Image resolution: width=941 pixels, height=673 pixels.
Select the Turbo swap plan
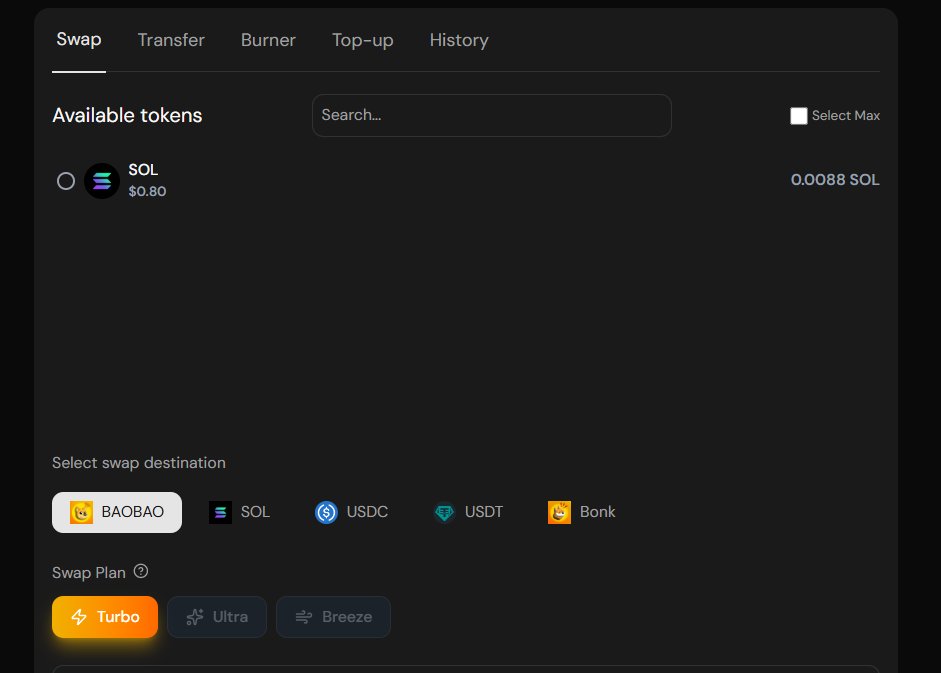pos(105,617)
